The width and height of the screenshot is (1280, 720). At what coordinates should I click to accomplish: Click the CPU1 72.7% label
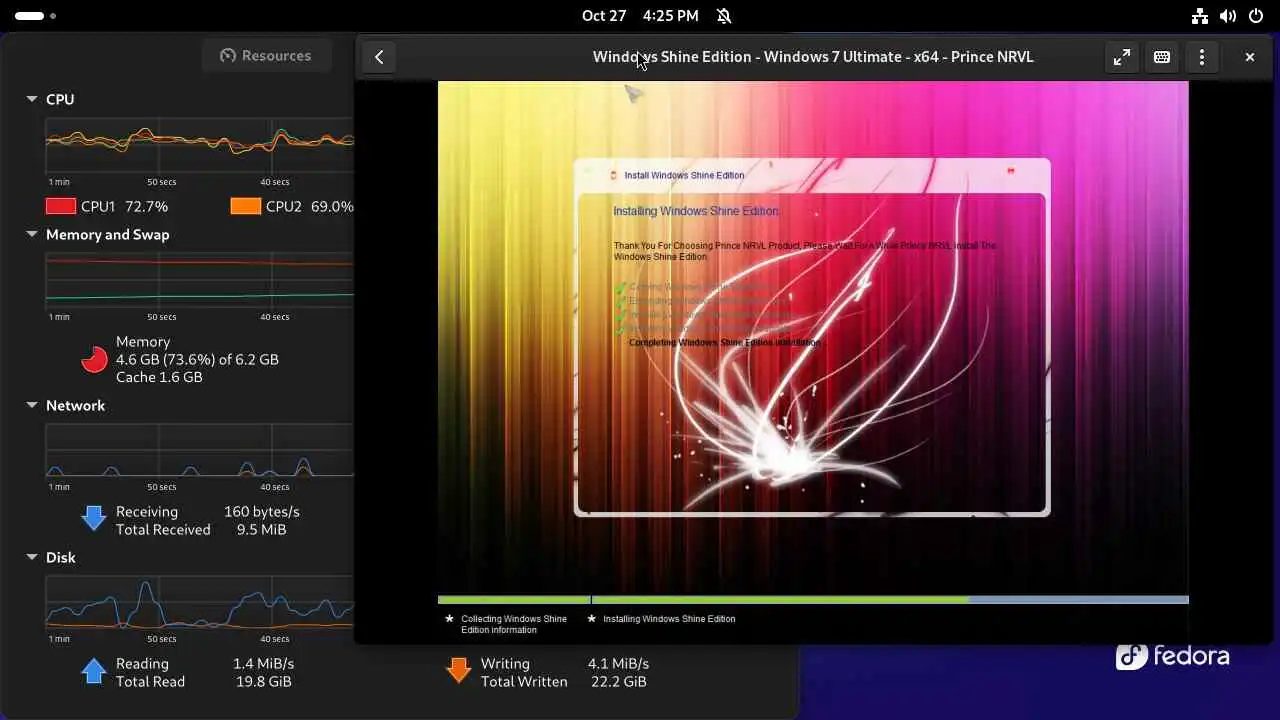pos(125,206)
